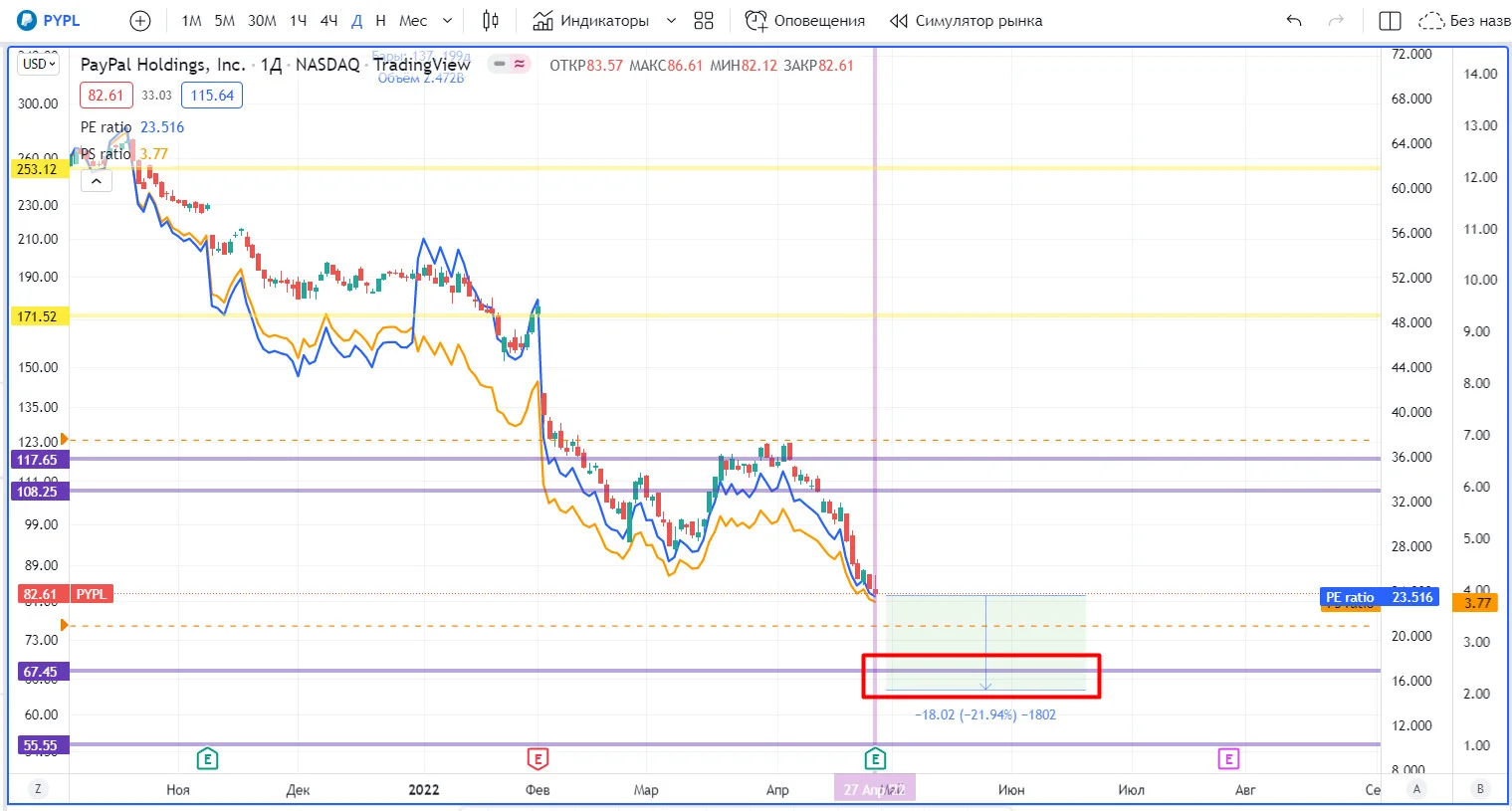
Task: Toggle the B scale button
Action: click(x=1480, y=789)
